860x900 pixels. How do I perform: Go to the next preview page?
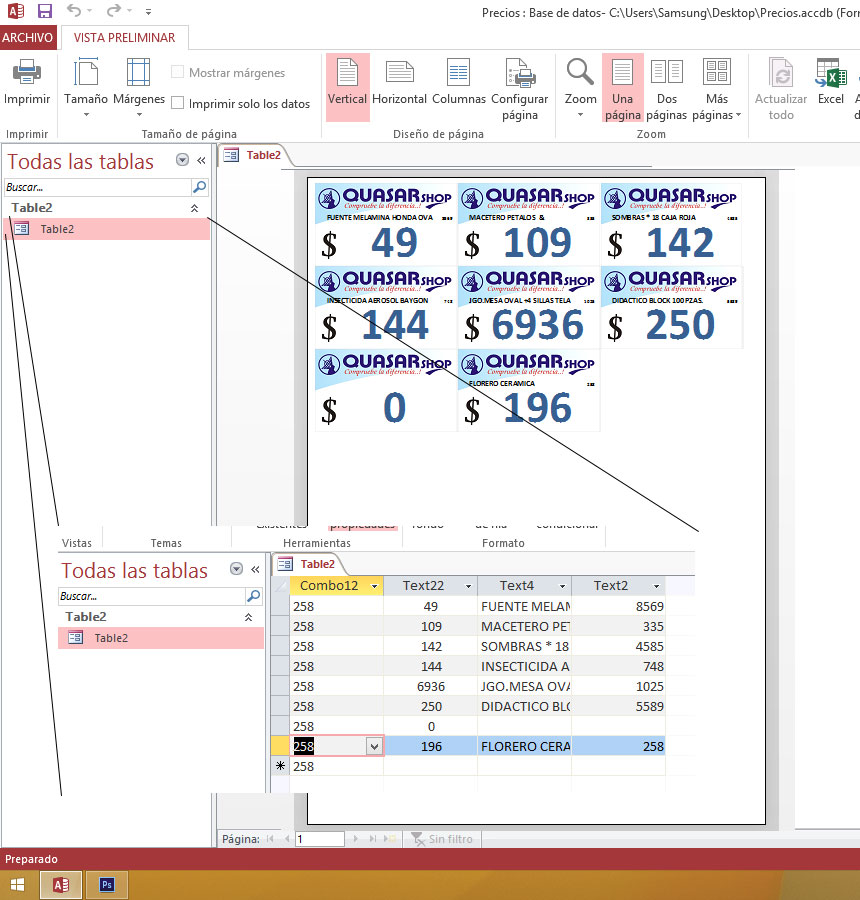pos(356,839)
